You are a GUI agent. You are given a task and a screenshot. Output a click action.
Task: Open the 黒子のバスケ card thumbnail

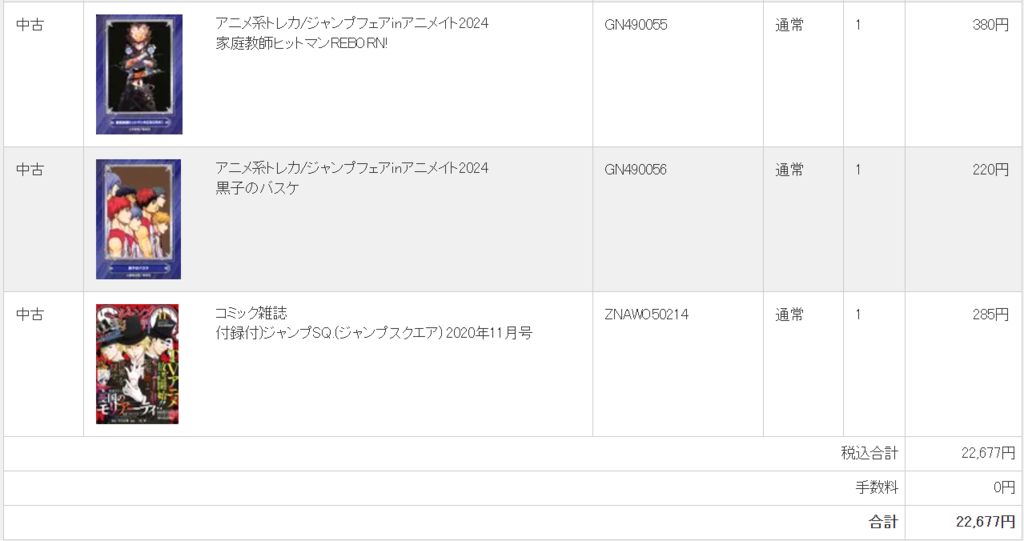[138, 220]
